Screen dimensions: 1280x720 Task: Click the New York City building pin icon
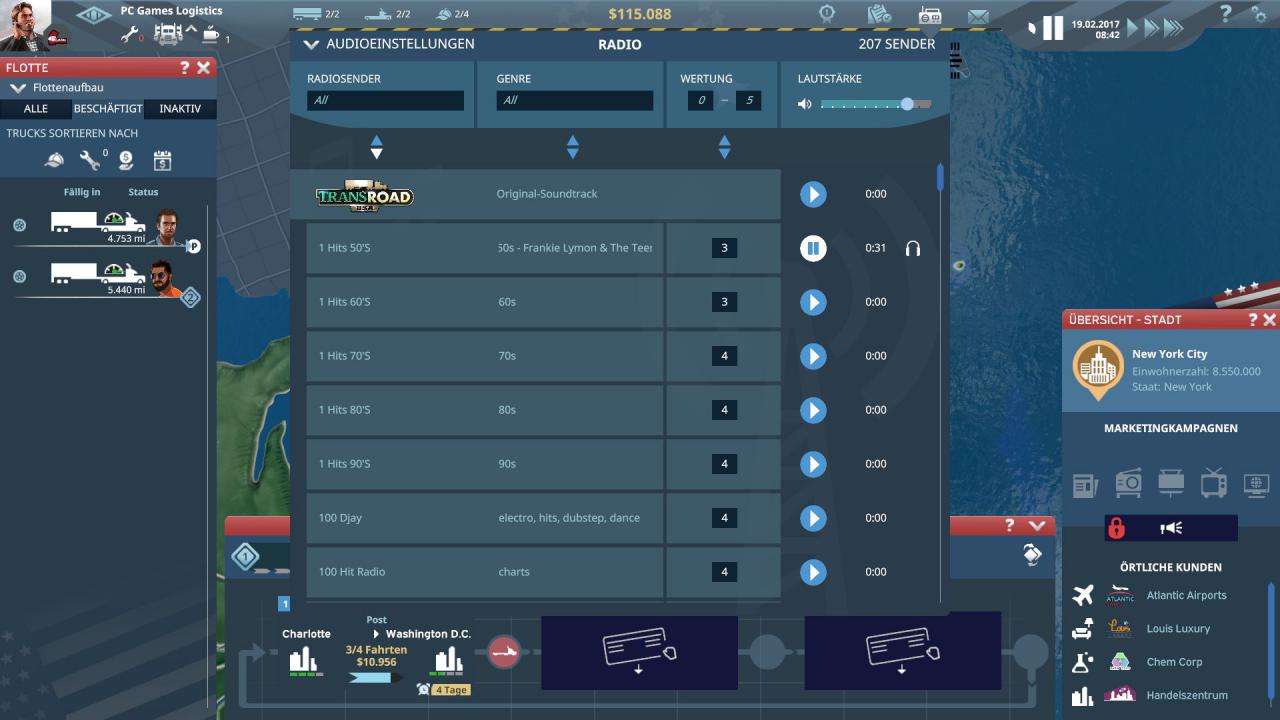[x=1098, y=370]
